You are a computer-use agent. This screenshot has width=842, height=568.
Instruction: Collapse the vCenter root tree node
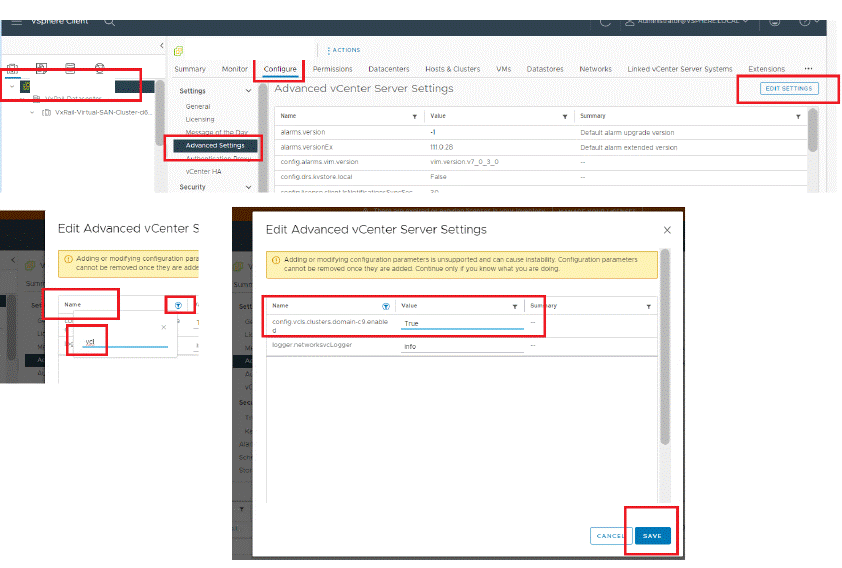pyautogui.click(x=12, y=86)
